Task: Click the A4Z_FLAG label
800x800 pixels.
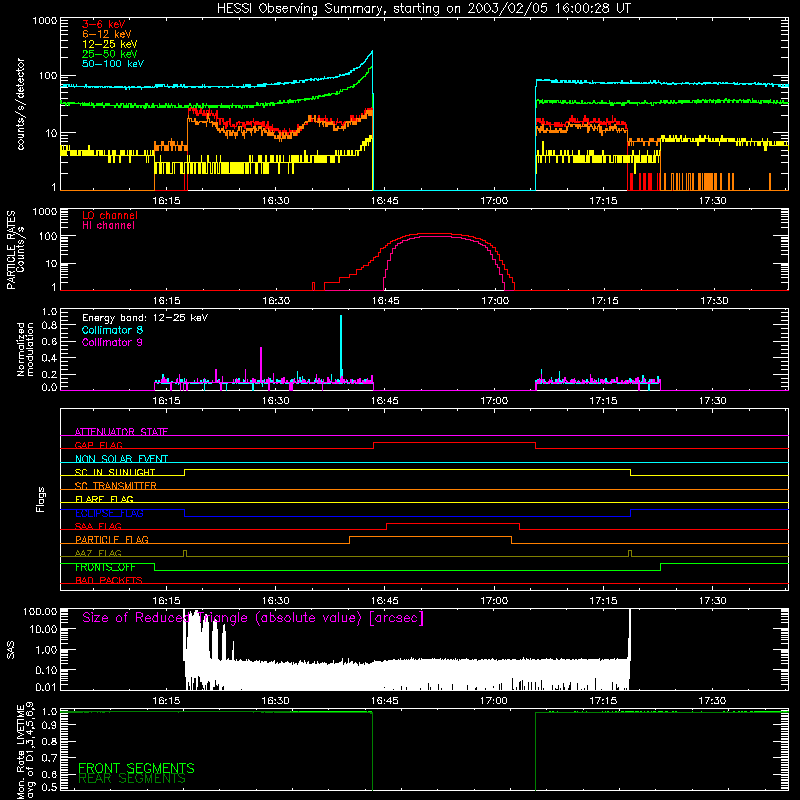Action: (x=98, y=553)
